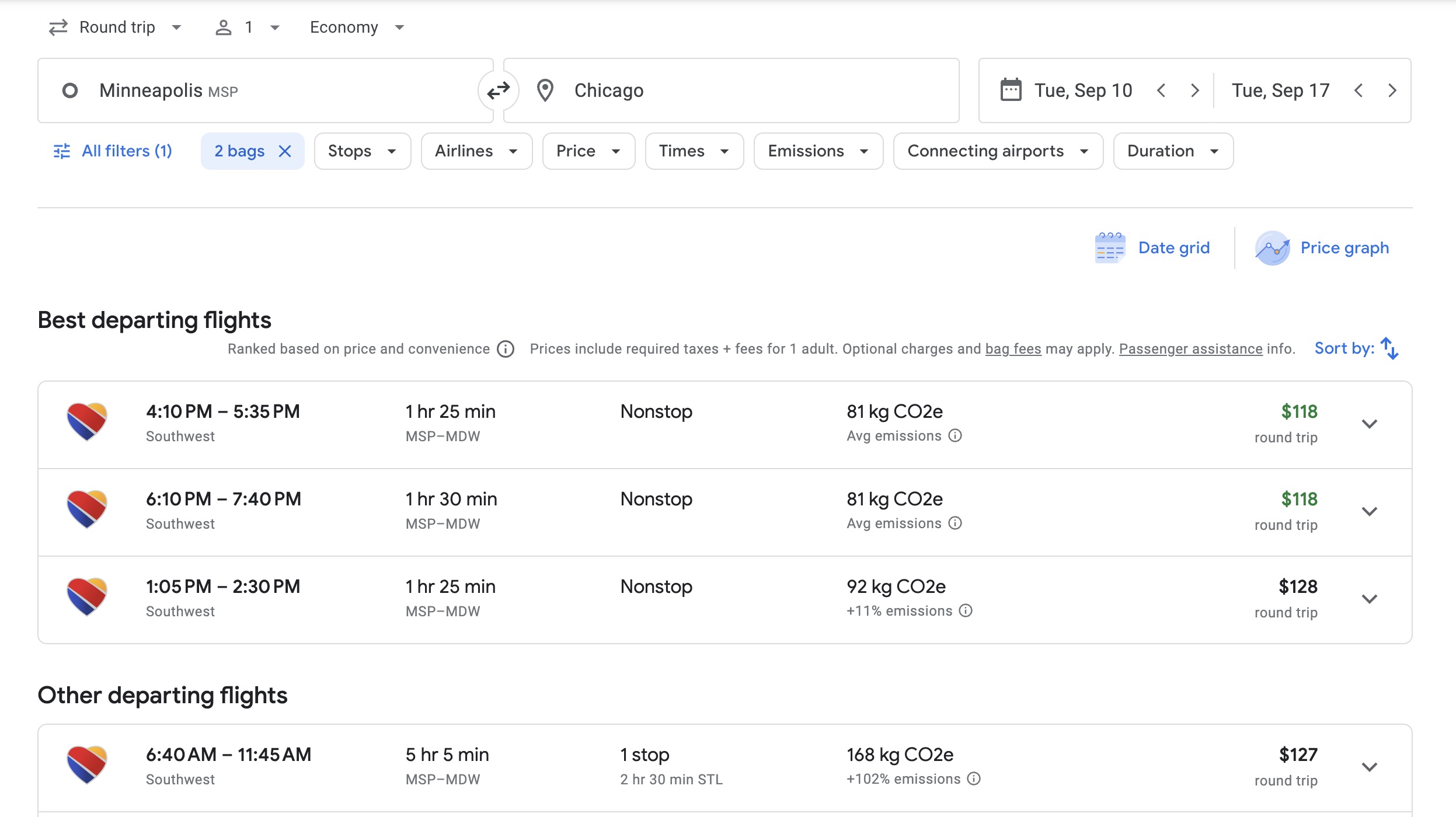Screen dimensions: 1456x817
Task: Click '5 hr 5 min' duration text
Action: [x=447, y=755]
